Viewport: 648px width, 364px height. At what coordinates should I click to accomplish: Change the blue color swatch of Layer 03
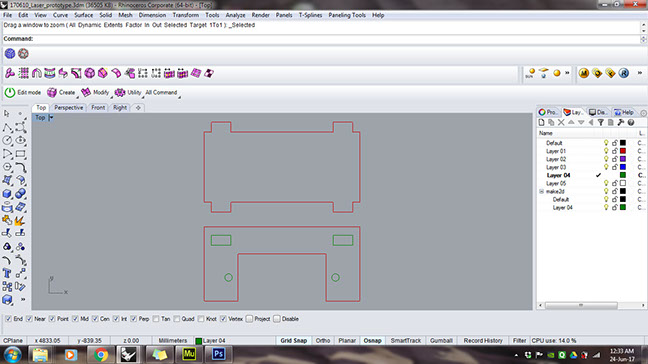[x=623, y=167]
